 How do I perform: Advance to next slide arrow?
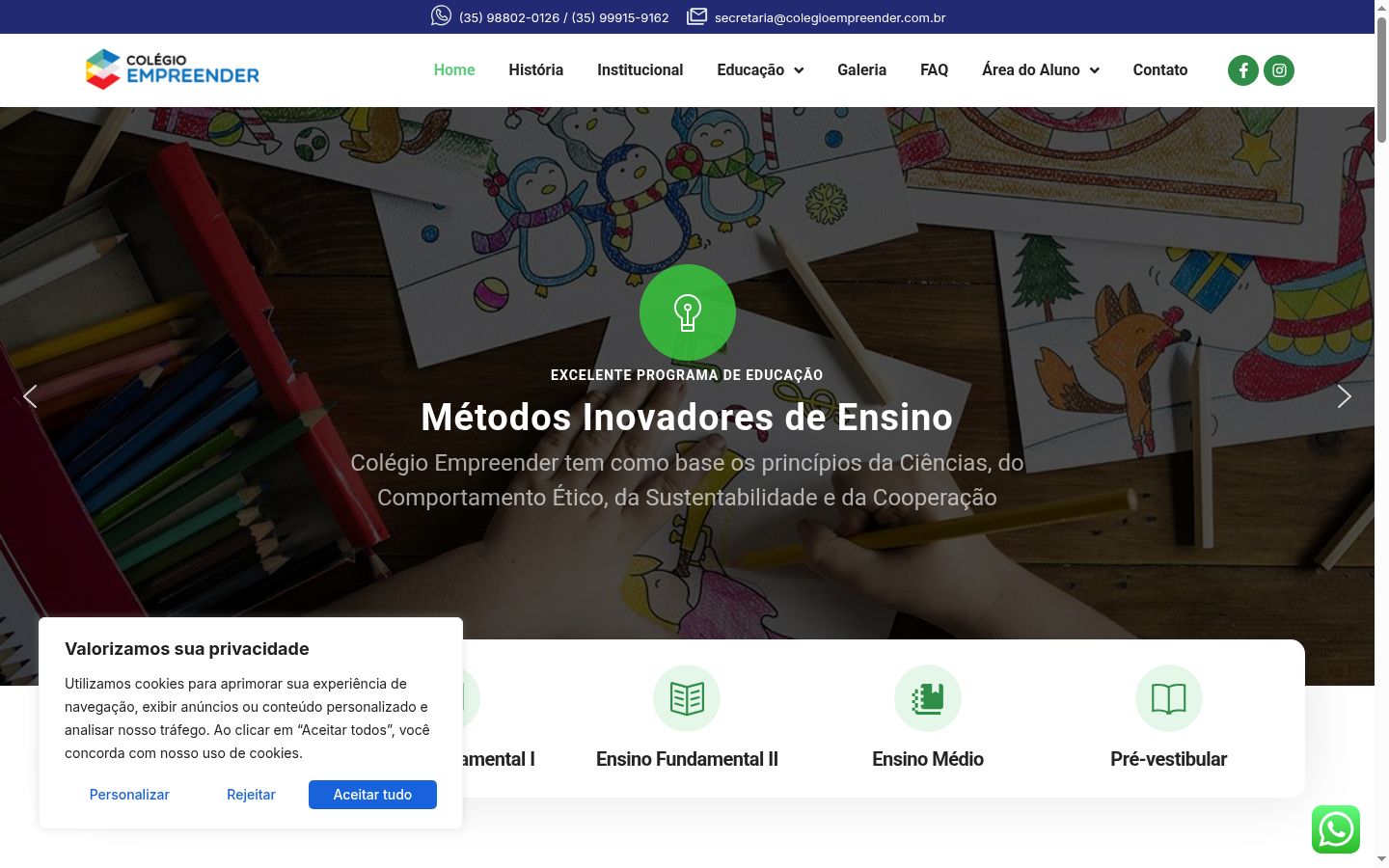[1344, 396]
